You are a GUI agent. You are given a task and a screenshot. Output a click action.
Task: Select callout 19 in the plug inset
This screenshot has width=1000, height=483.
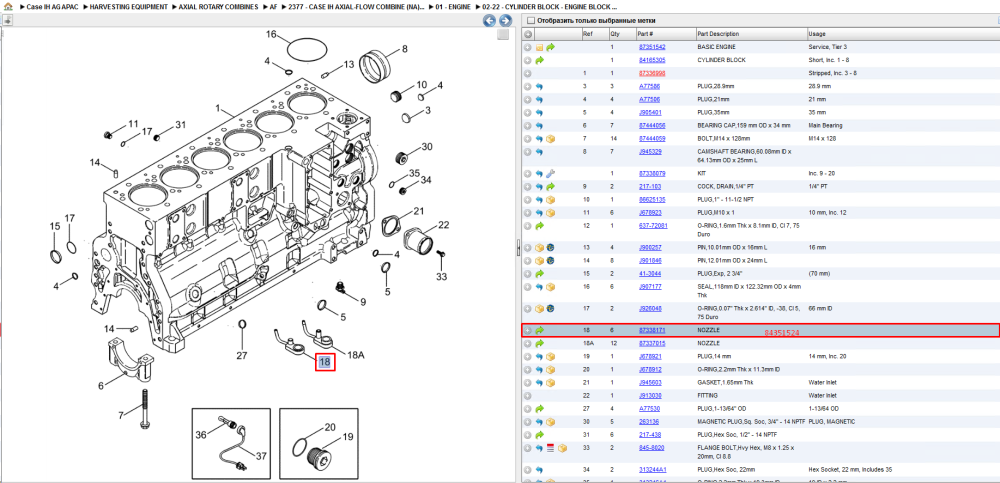348,437
